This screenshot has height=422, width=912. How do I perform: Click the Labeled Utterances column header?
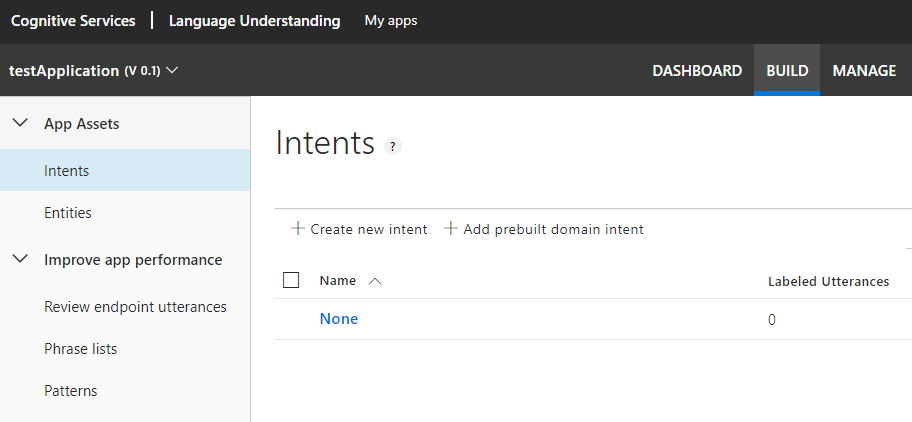pos(828,281)
